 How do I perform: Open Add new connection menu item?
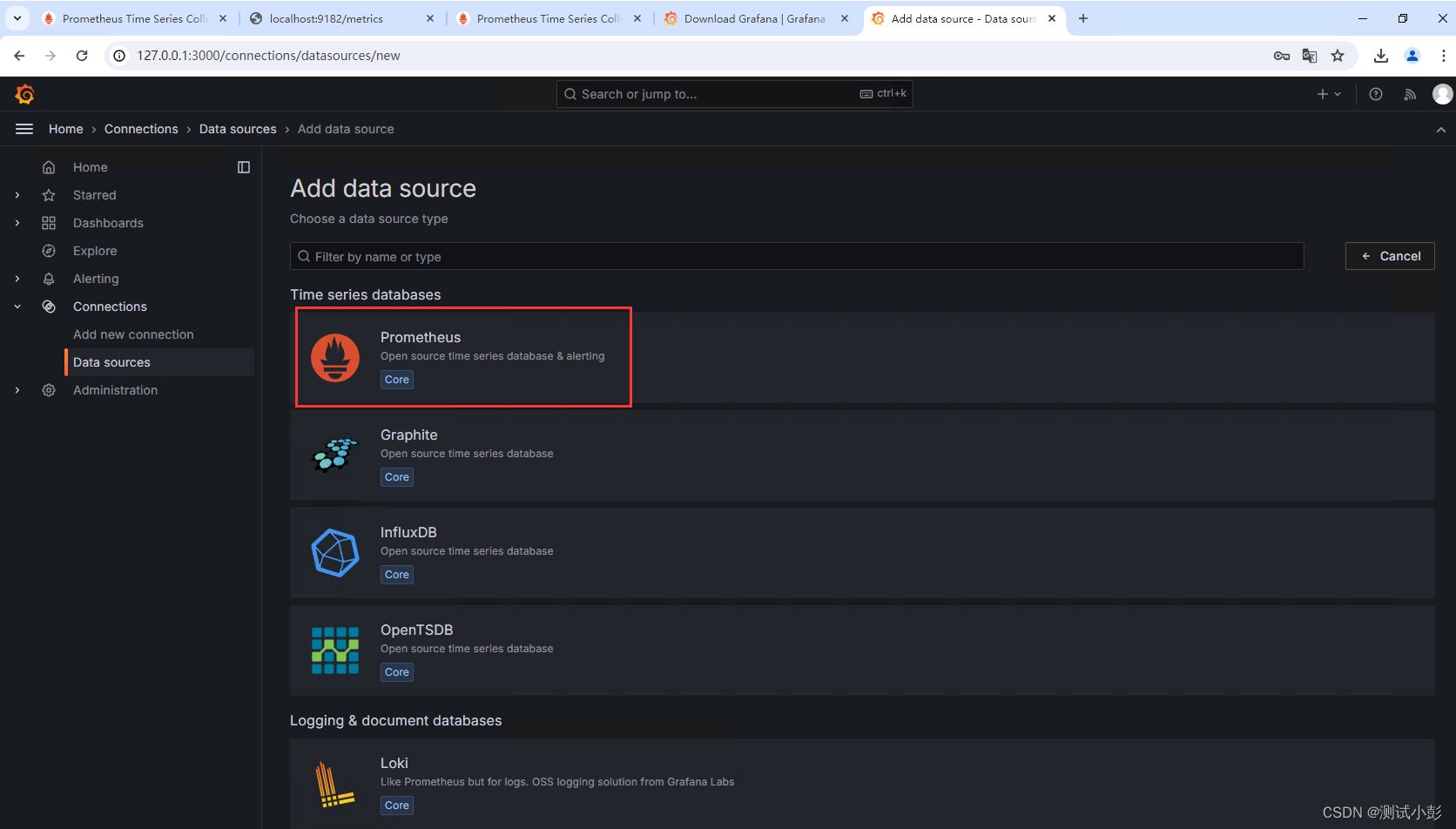tap(133, 334)
